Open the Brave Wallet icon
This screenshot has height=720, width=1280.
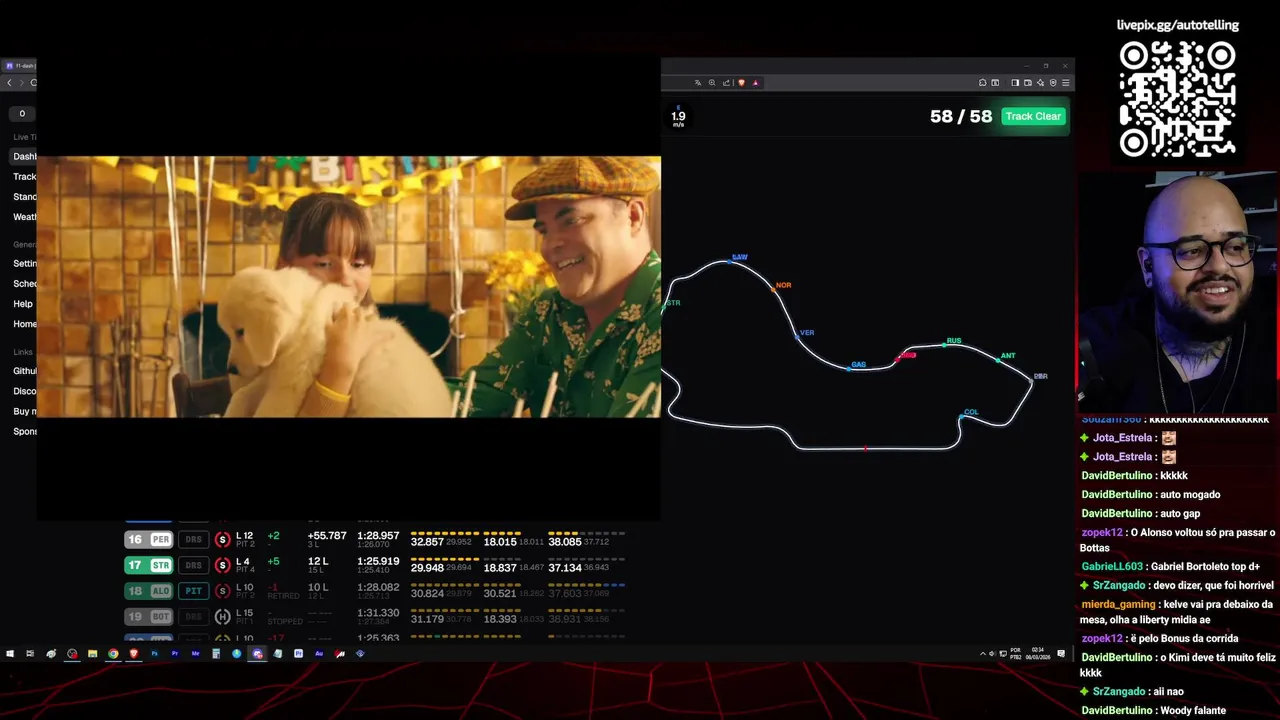1028,83
